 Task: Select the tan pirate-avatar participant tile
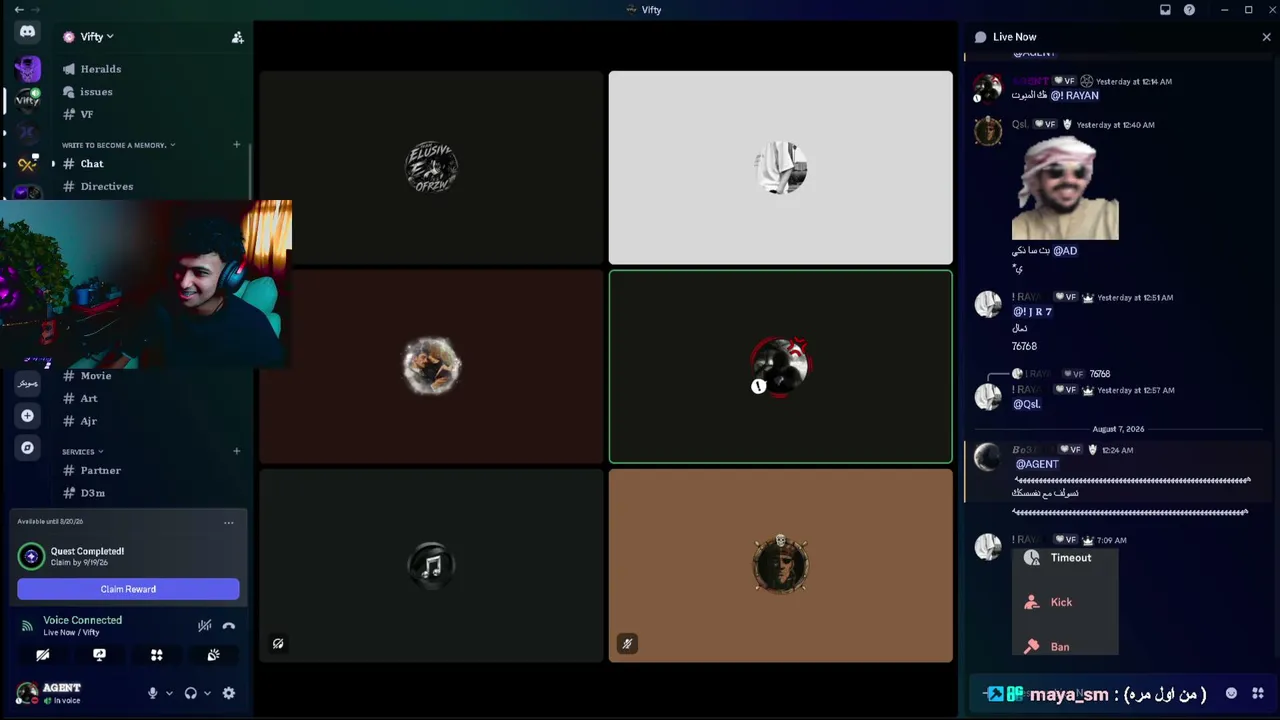(780, 566)
